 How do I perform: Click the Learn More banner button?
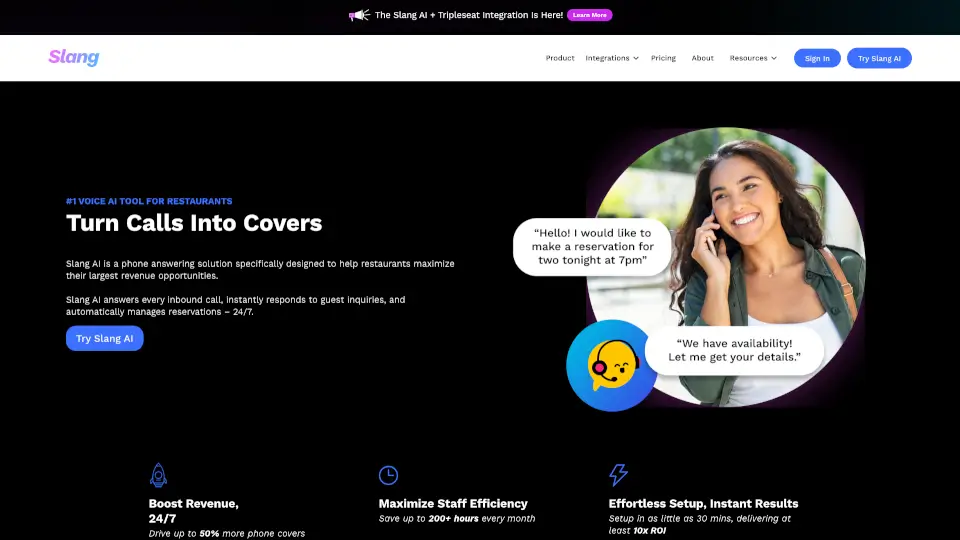click(589, 15)
